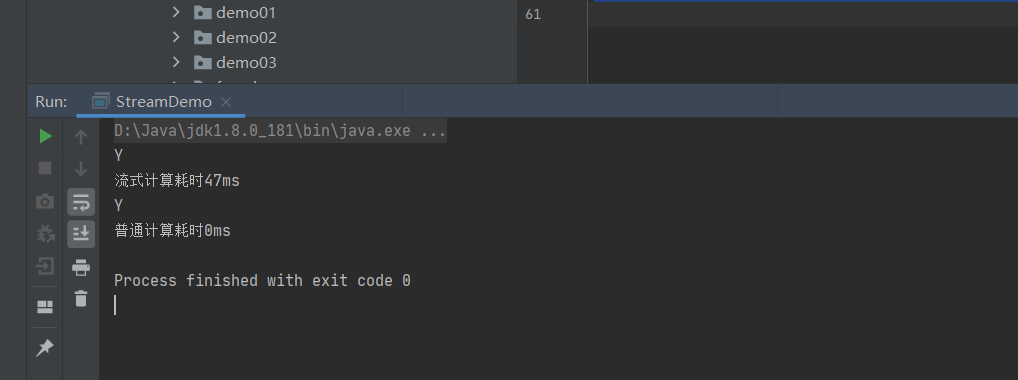The width and height of the screenshot is (1018, 380).
Task: Click the Up the Stack Trace arrow
Action: tap(81, 136)
